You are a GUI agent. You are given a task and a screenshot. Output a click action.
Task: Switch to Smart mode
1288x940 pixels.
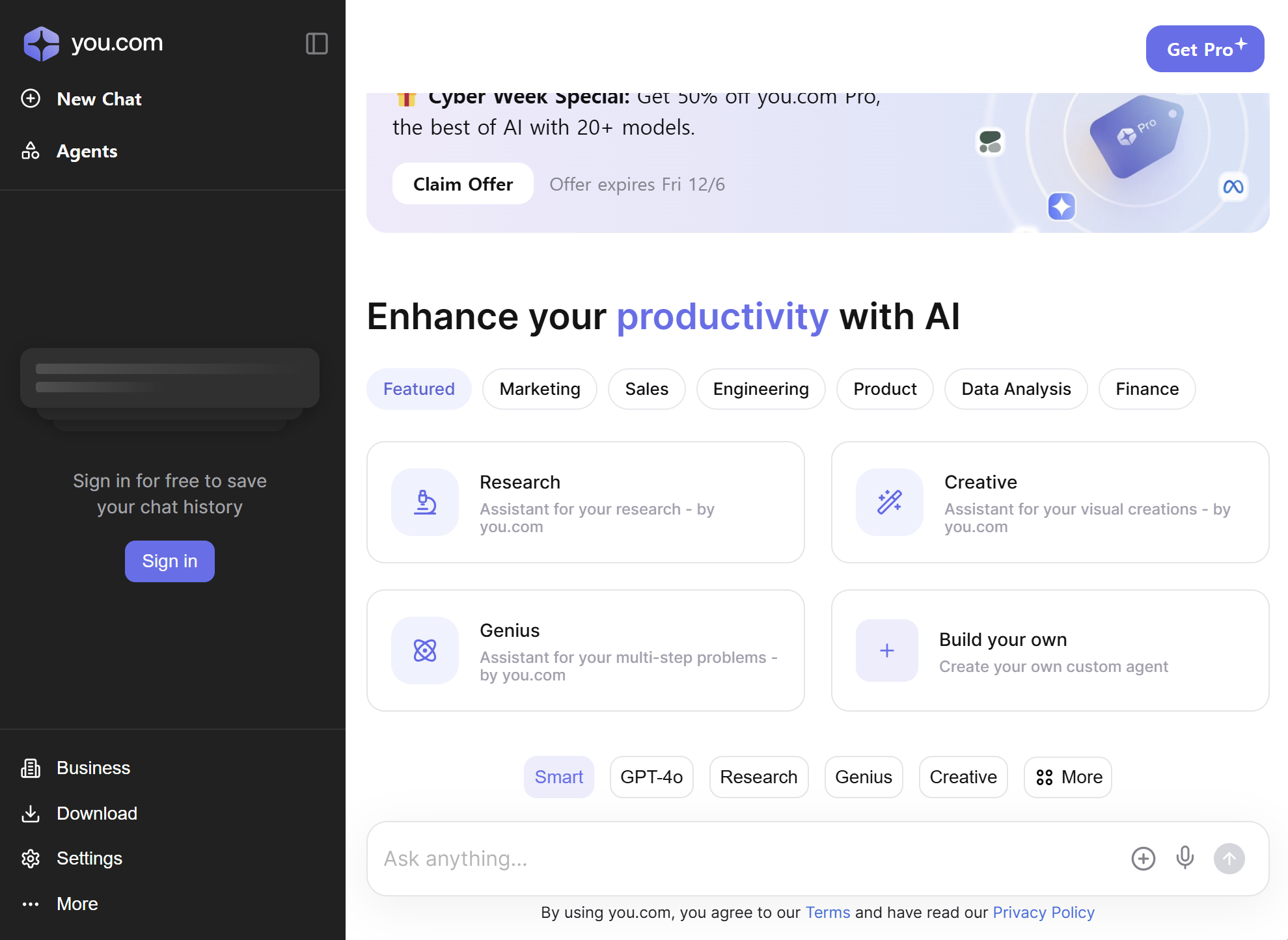(x=559, y=777)
